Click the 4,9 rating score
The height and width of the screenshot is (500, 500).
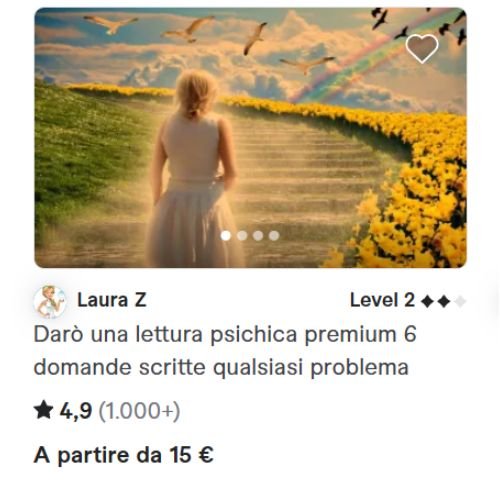coord(76,411)
